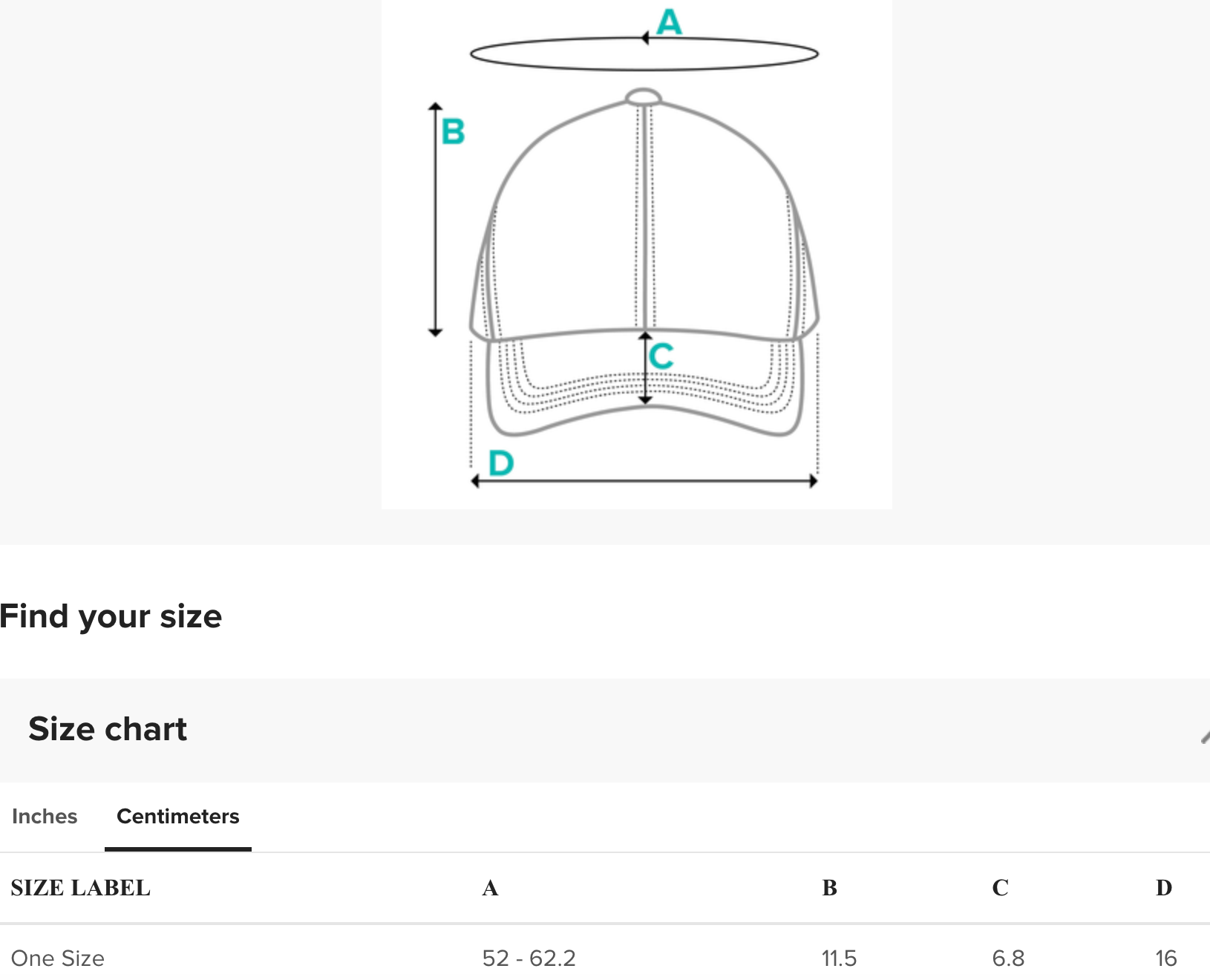The width and height of the screenshot is (1210, 980).
Task: Click the 11.5 value in column B
Action: (x=839, y=958)
